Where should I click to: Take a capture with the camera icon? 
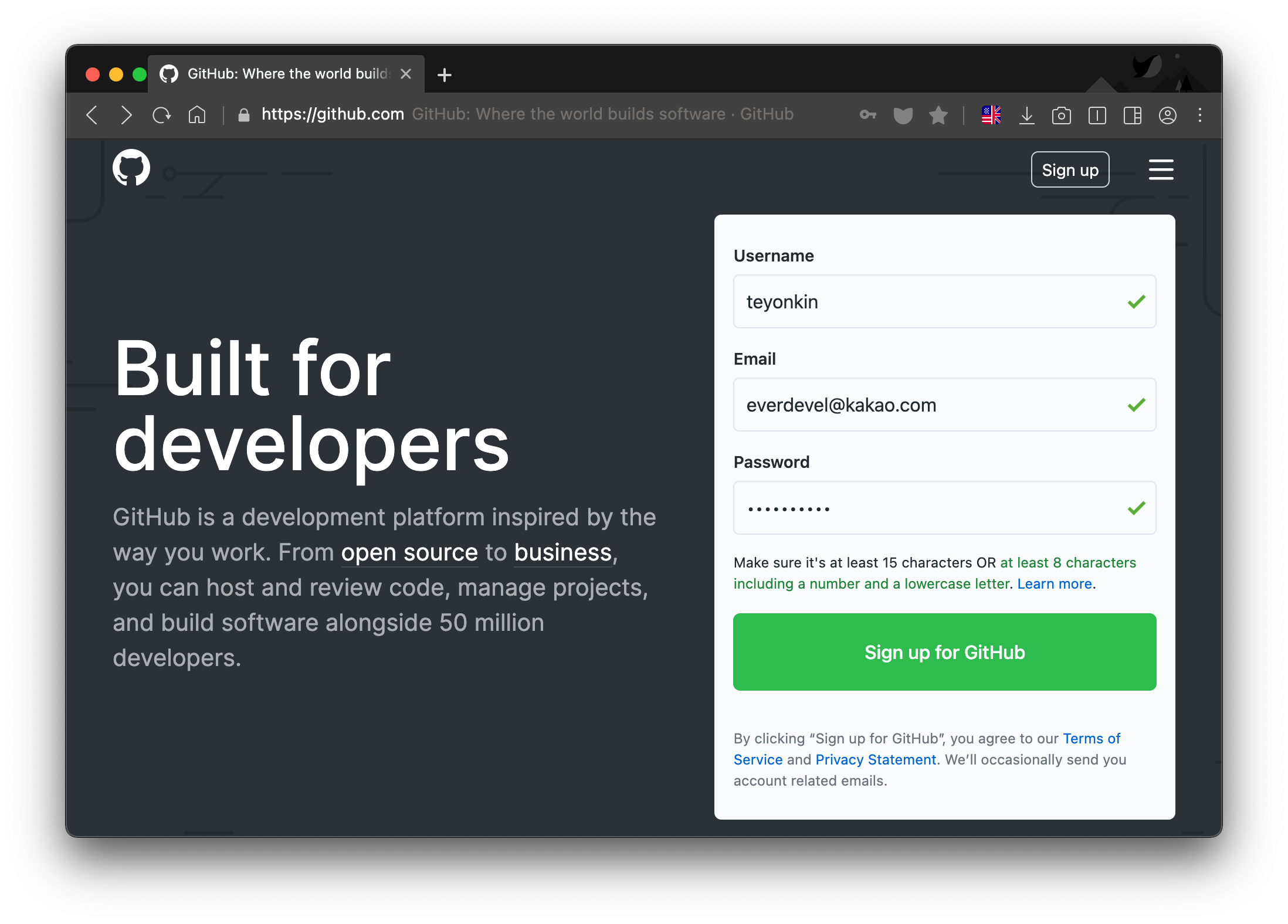(x=1062, y=116)
